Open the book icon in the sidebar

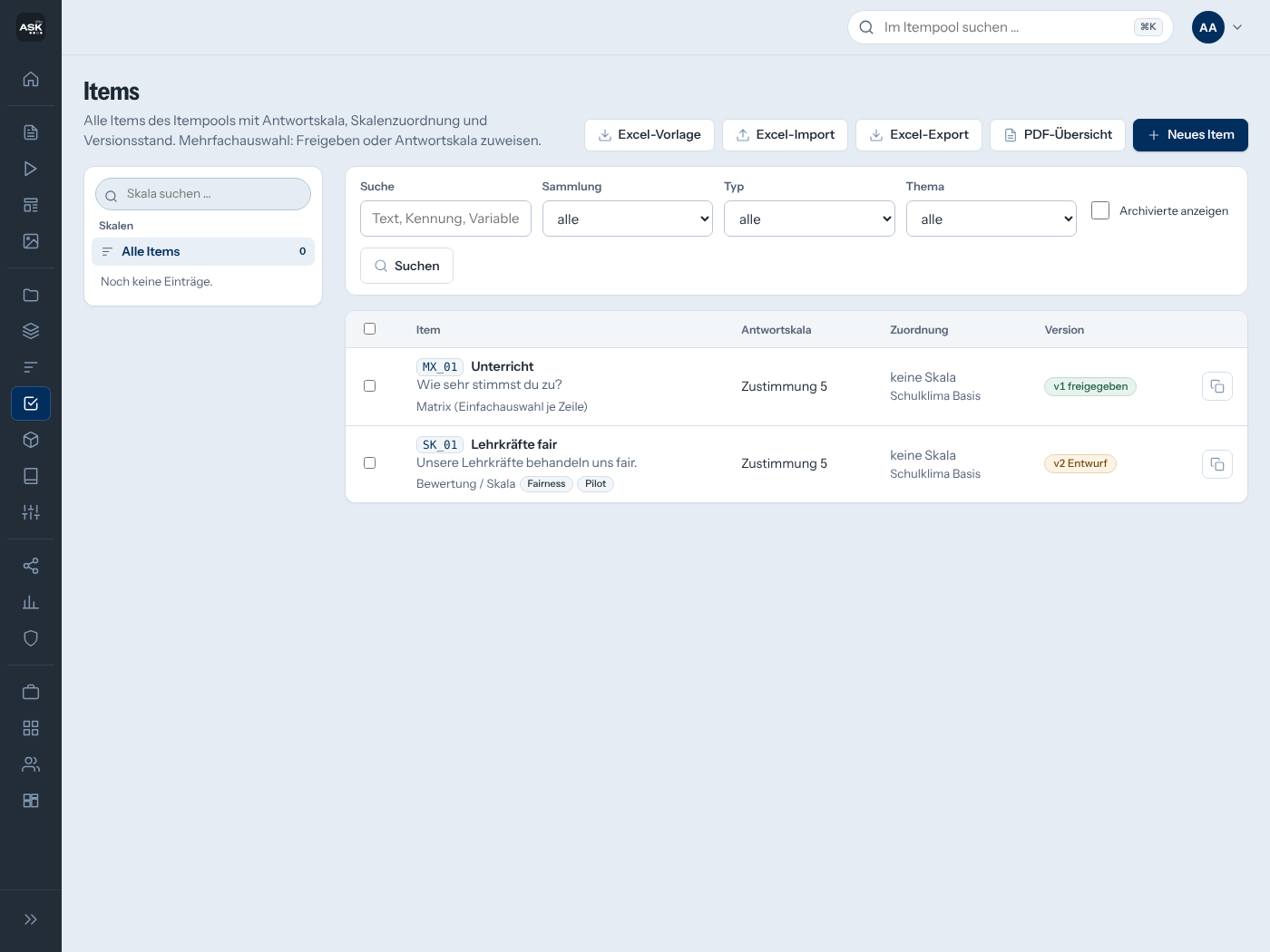tap(31, 476)
